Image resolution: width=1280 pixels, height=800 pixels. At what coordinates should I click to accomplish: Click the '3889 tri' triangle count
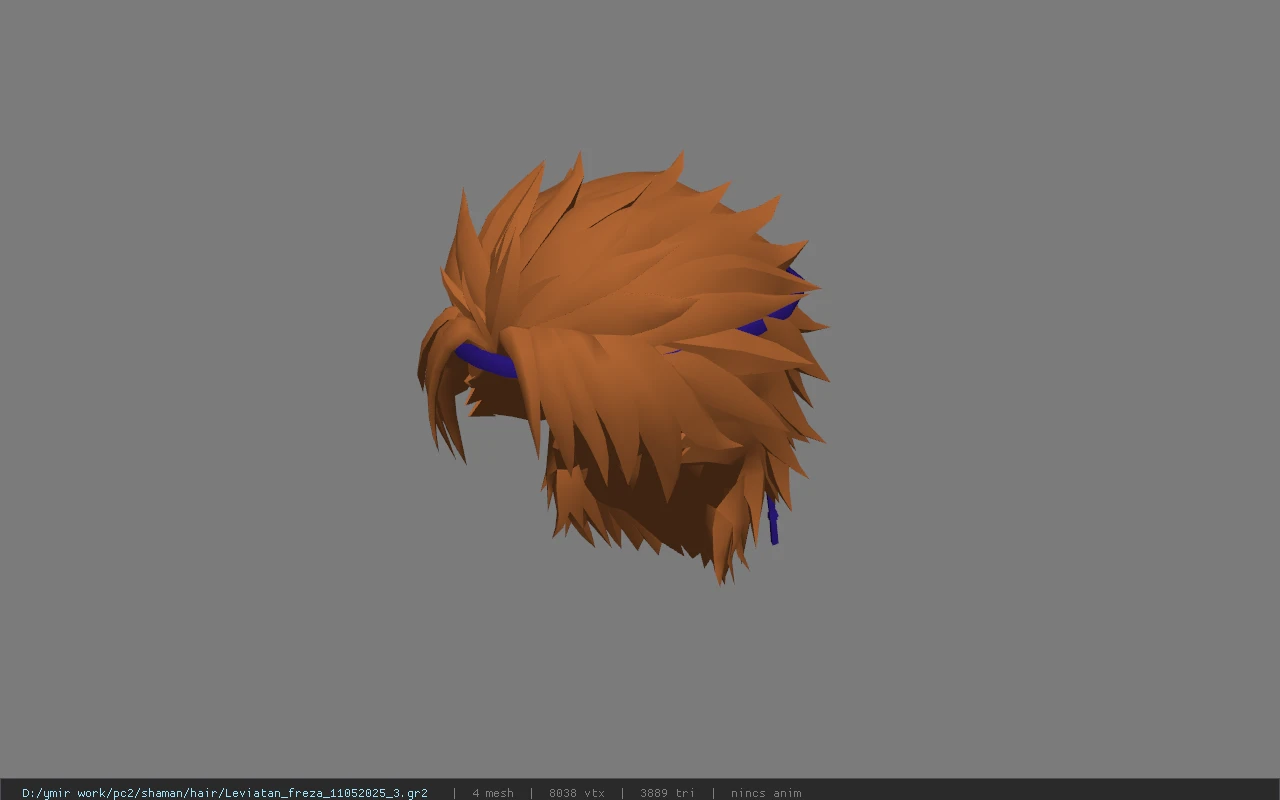[667, 793]
